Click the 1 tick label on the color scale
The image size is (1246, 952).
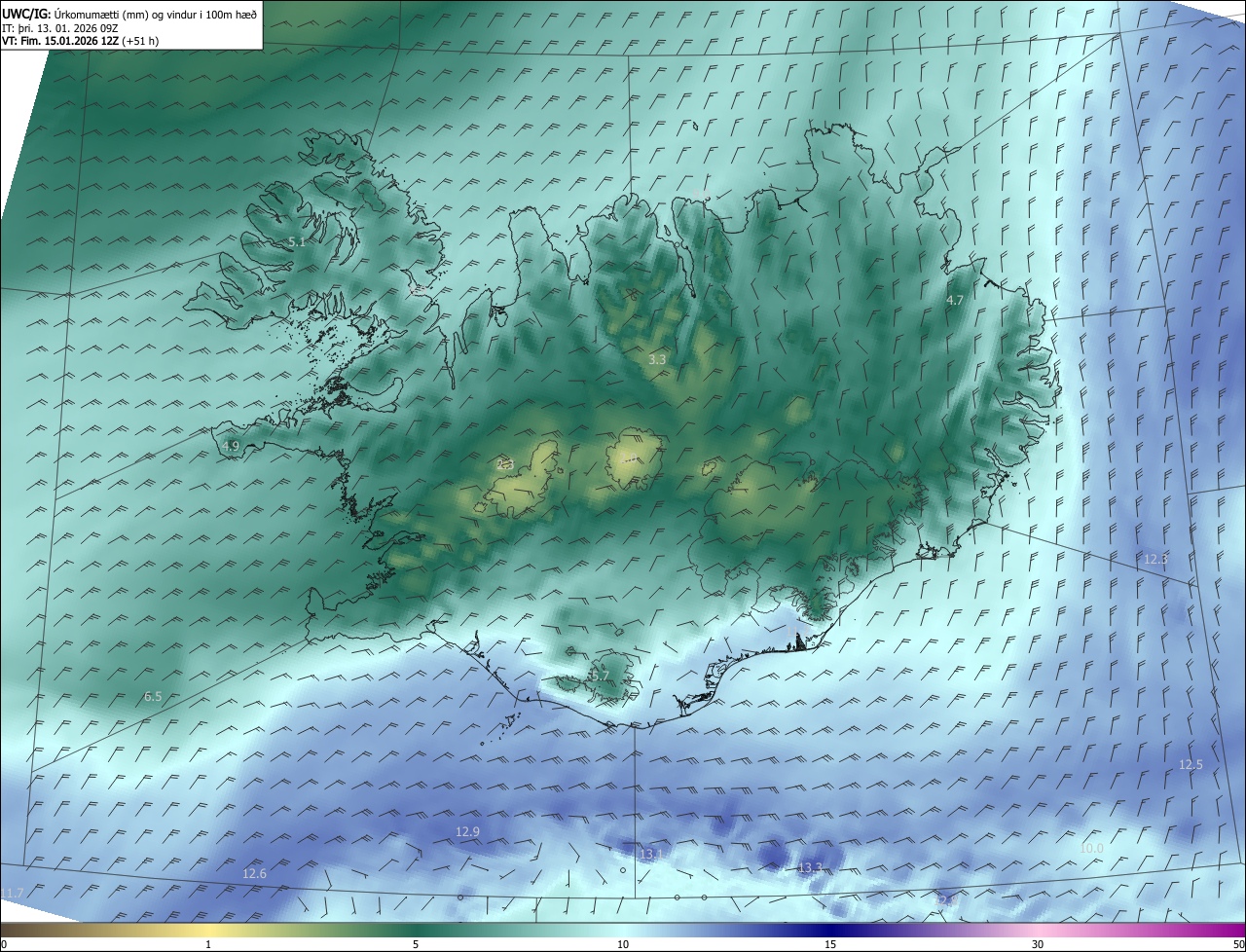click(x=208, y=944)
